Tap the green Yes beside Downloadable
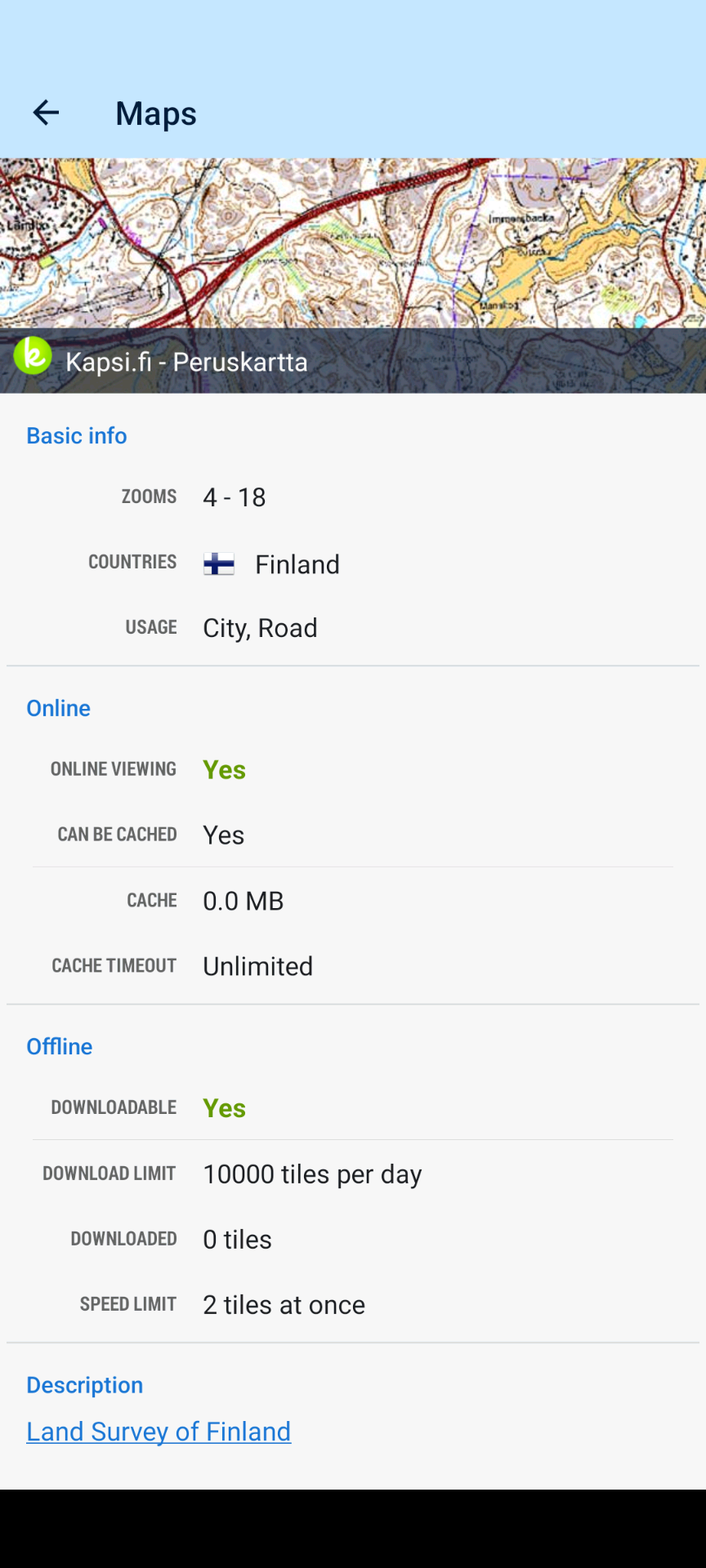Image resolution: width=706 pixels, height=1568 pixels. pos(224,1108)
